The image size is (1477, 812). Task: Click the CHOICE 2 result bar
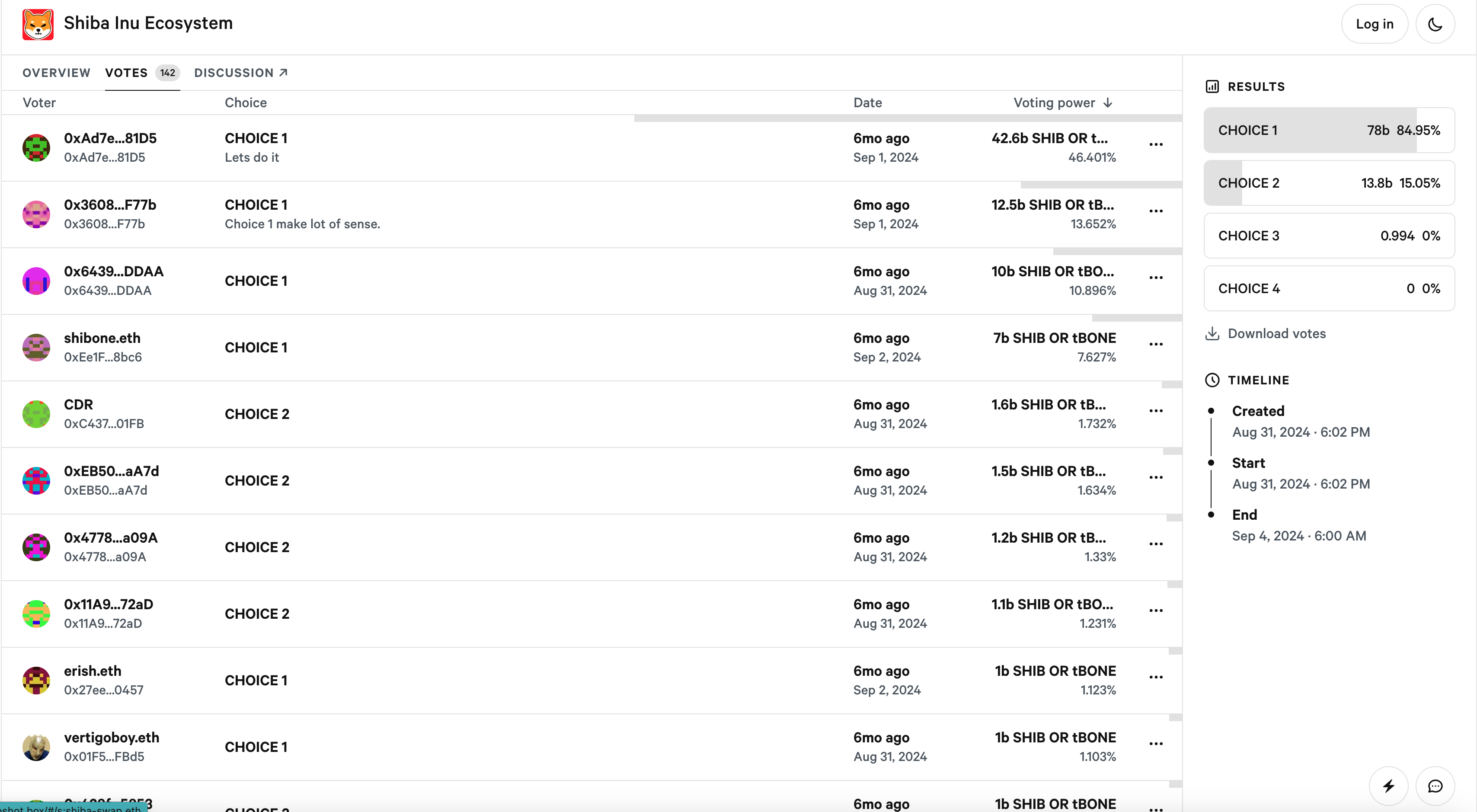[x=1329, y=183]
